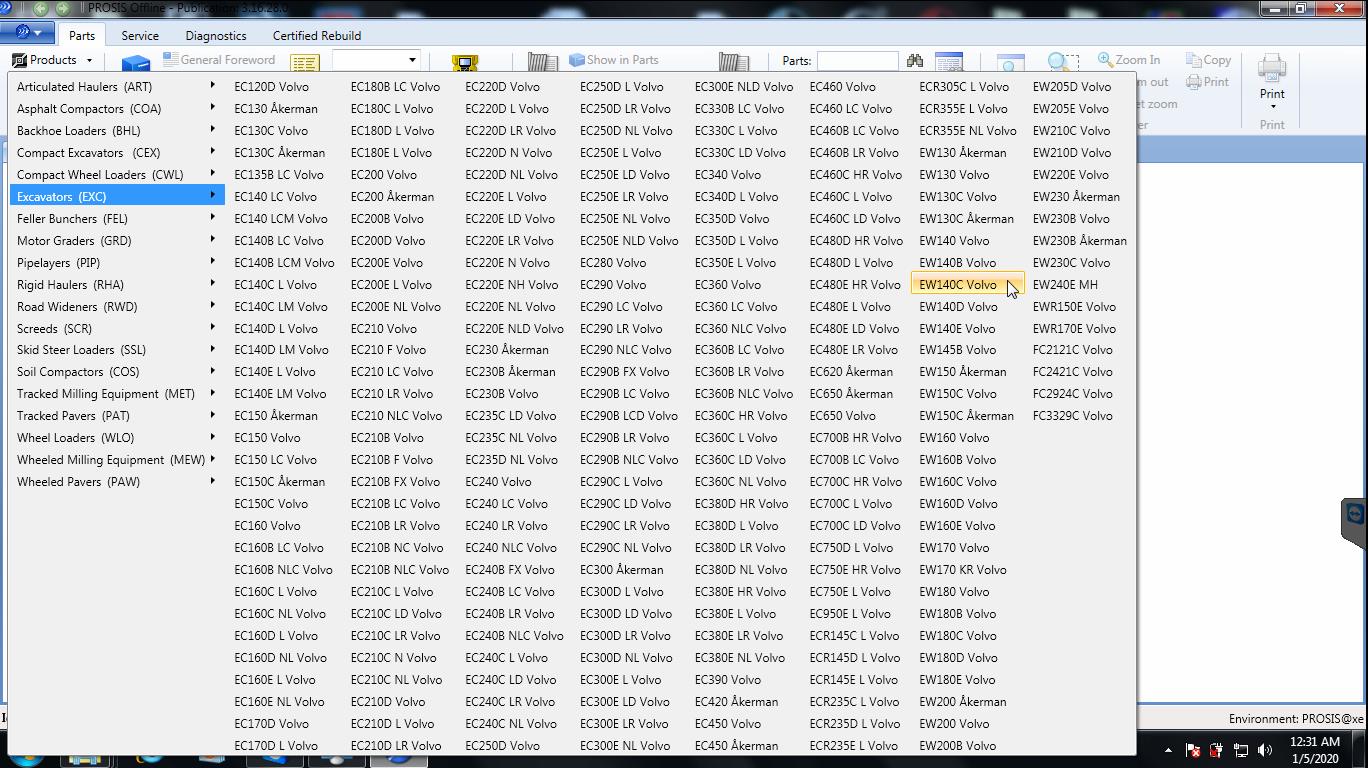Screen dimensions: 1368x768
Task: Click the magnifier zoom-area icon
Action: coord(1062,63)
